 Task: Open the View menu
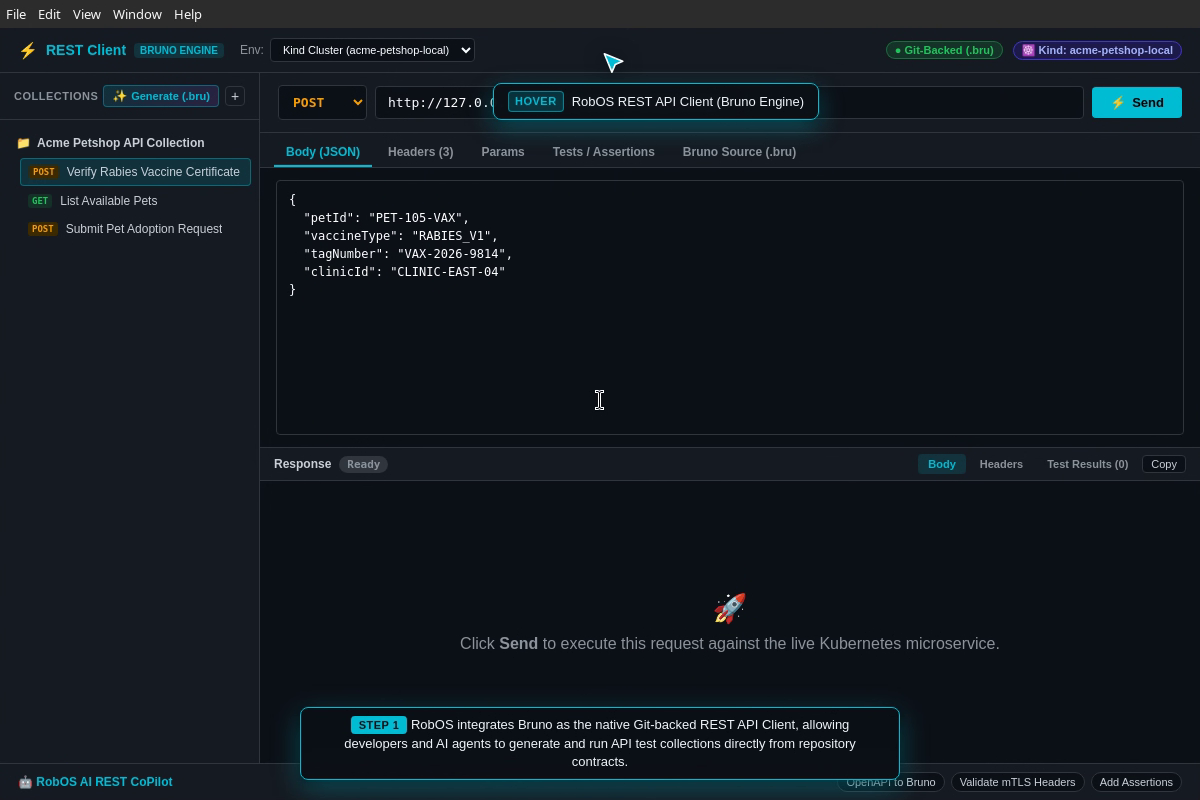pyautogui.click(x=87, y=14)
